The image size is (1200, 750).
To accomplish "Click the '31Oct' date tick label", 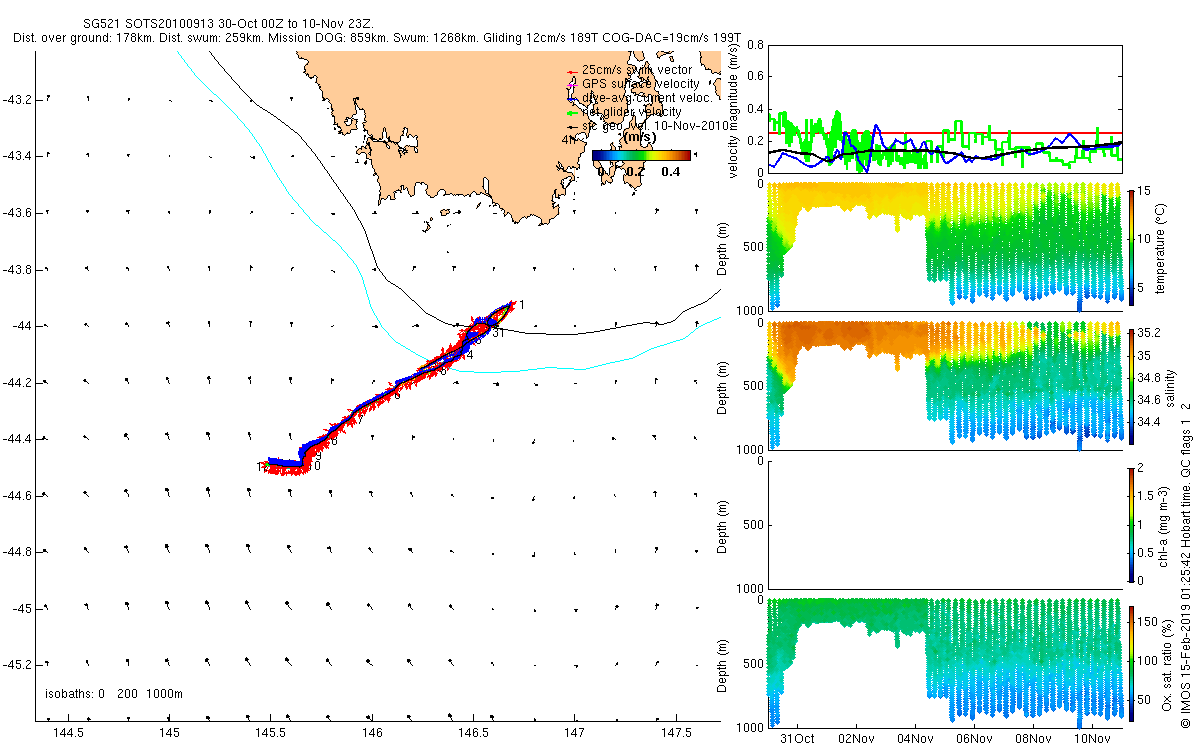I will click(798, 738).
